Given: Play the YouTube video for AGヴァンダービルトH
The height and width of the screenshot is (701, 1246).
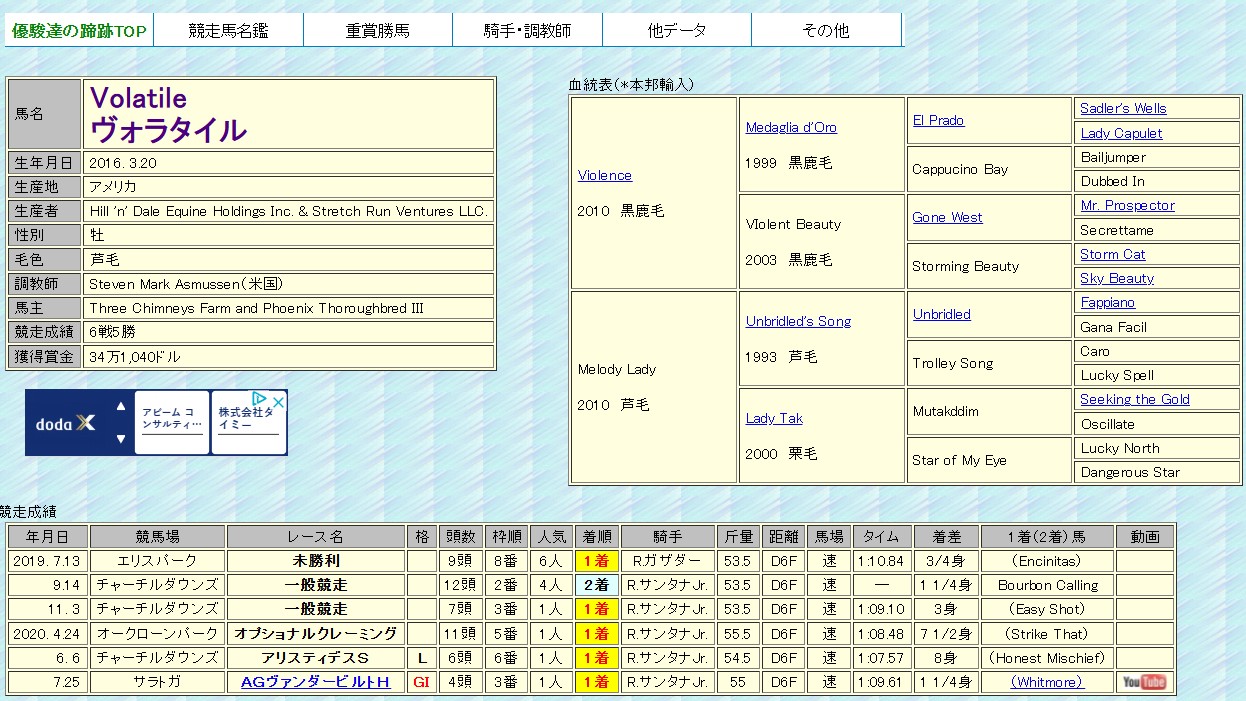Looking at the screenshot, I should coord(1144,682).
